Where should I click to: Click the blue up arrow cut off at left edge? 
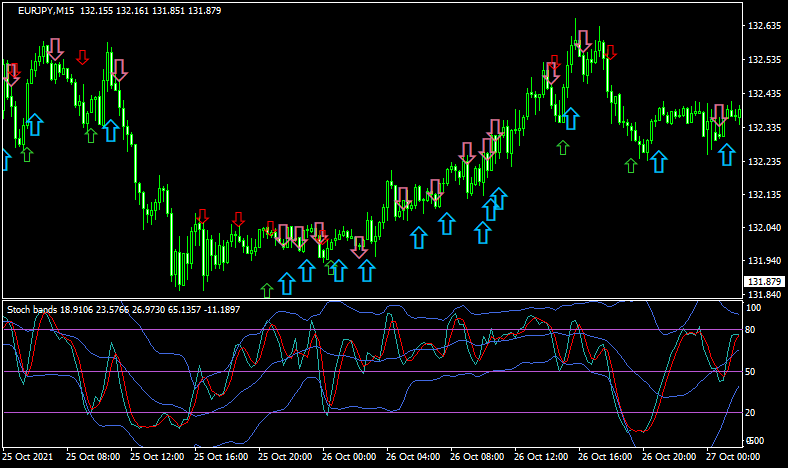pyautogui.click(x=3, y=158)
